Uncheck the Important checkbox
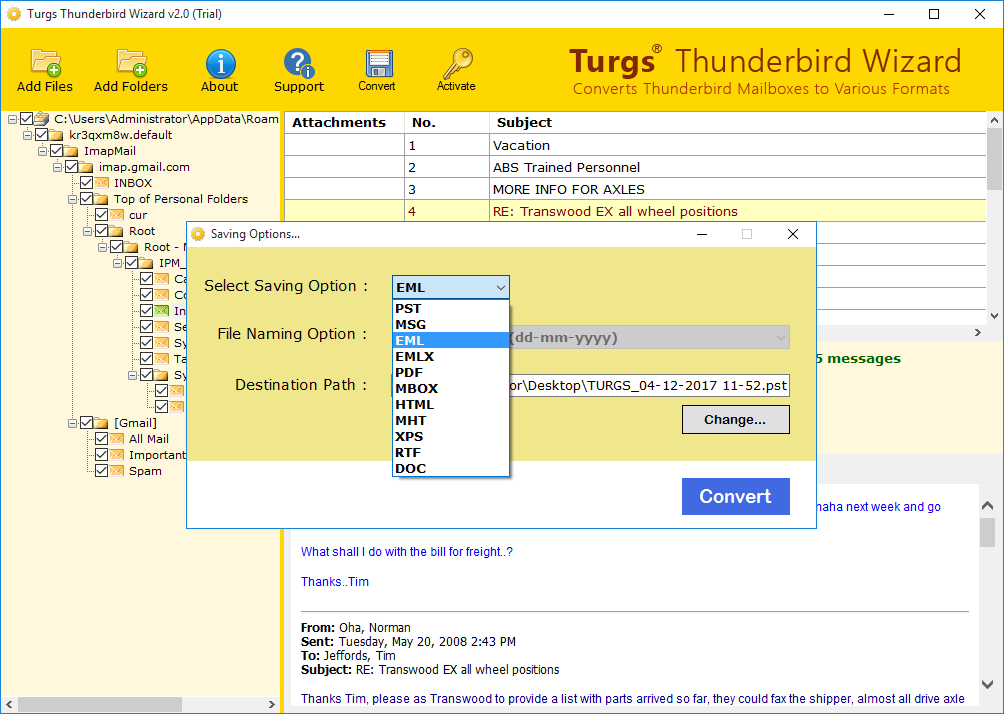 [101, 455]
